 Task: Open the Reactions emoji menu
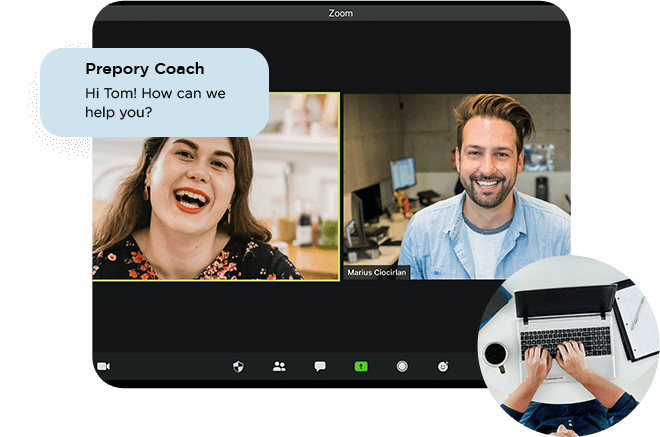pos(443,366)
